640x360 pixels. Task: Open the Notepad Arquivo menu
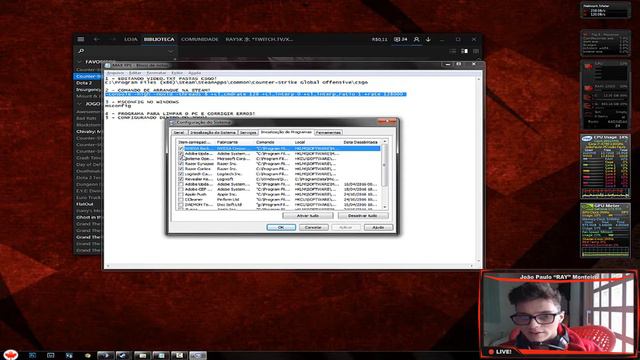point(115,73)
